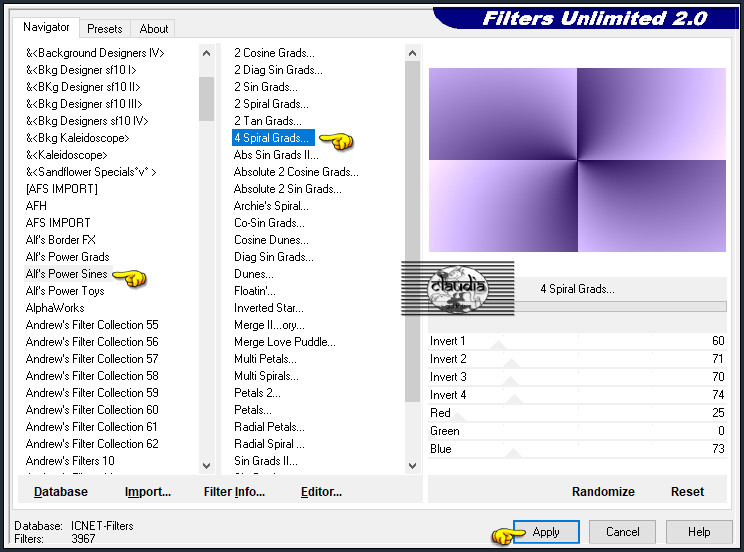Screen dimensions: 744x552
Task: Select Andrew's Filters 10
Action: coord(70,461)
